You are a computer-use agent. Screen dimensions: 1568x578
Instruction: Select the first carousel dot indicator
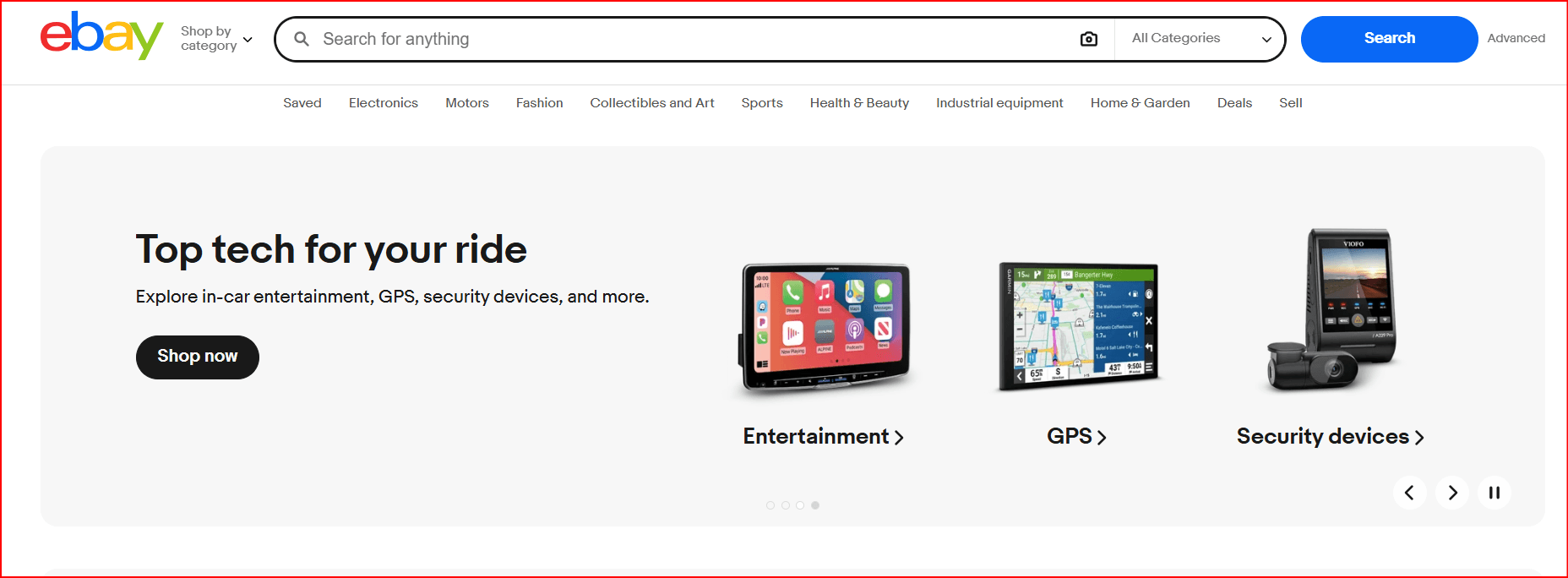pyautogui.click(x=770, y=505)
